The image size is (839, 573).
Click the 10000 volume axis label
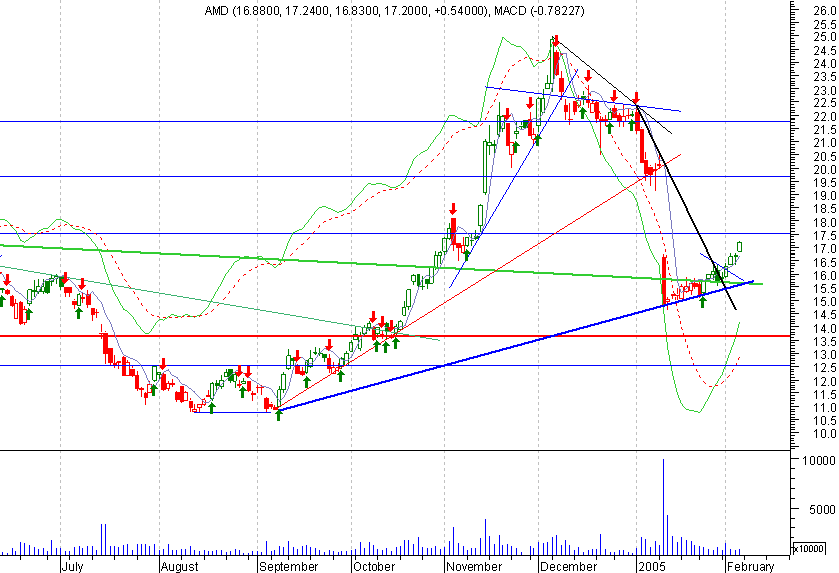click(x=819, y=461)
